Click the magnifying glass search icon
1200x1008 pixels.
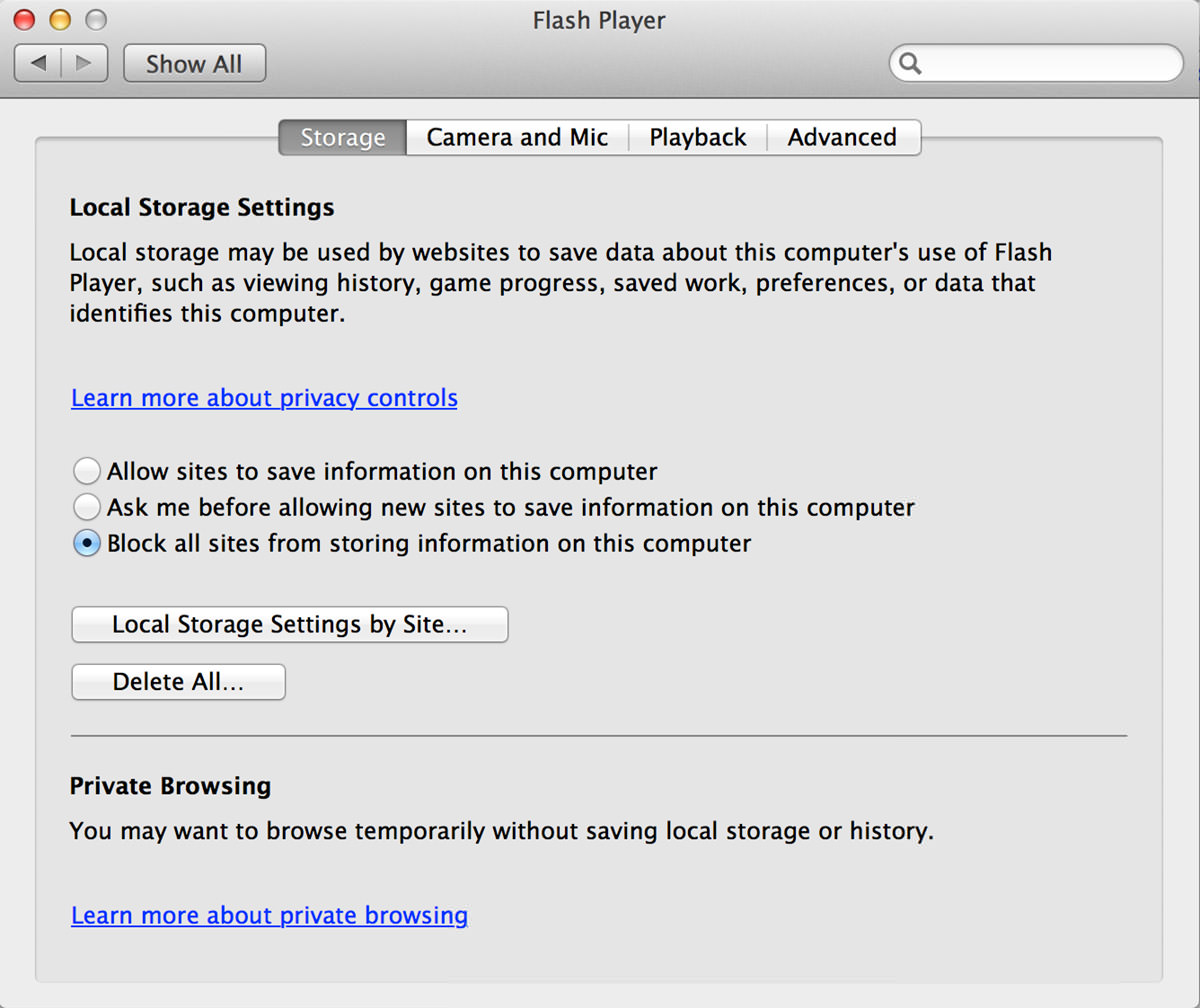[910, 64]
